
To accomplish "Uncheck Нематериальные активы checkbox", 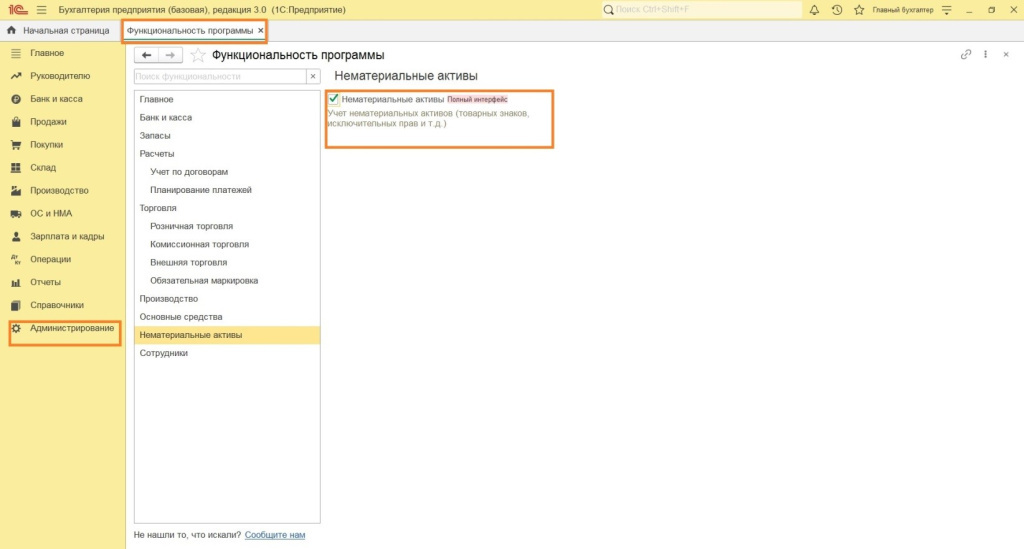I will (x=334, y=99).
